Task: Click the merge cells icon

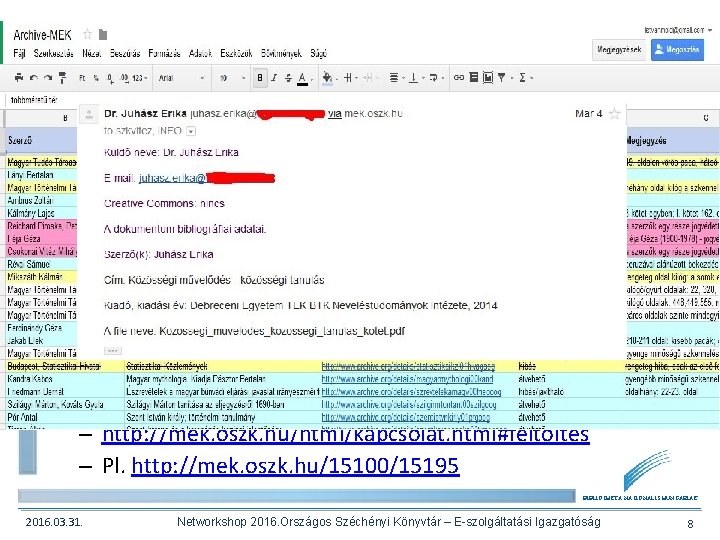Action: (367, 78)
